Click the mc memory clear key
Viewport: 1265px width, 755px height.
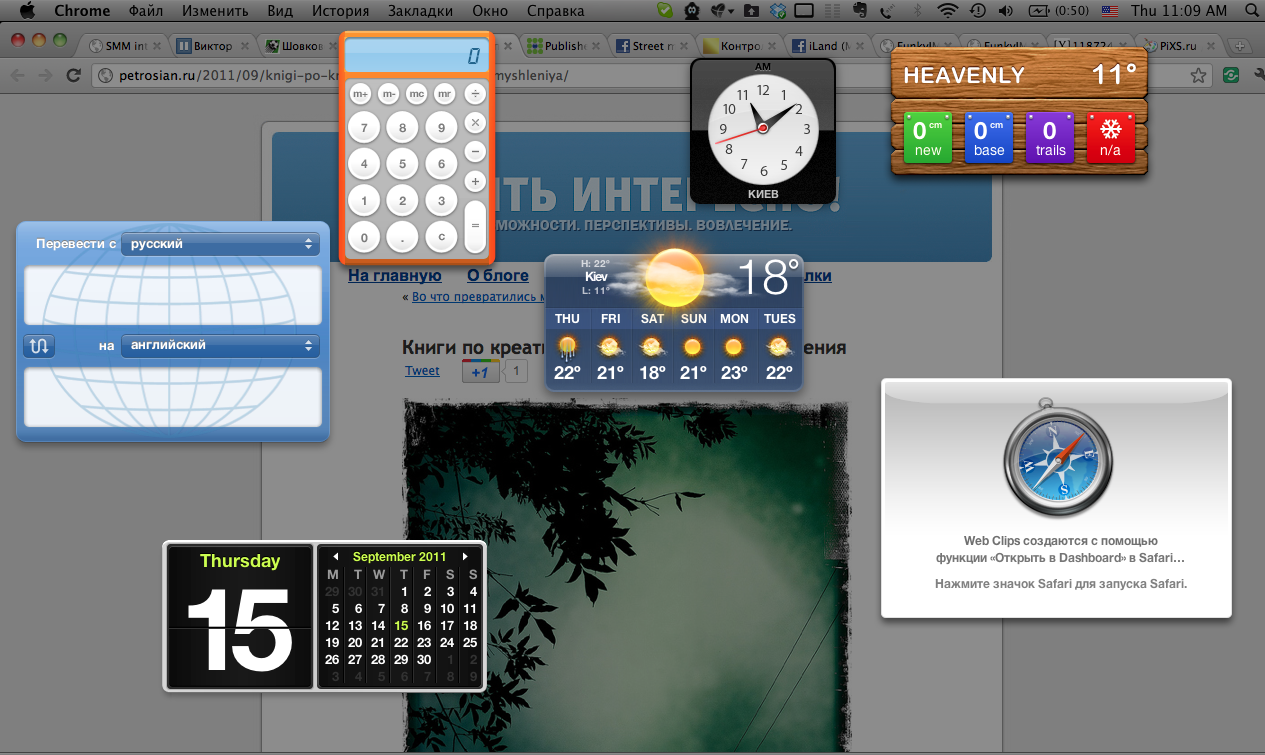pyautogui.click(x=417, y=94)
